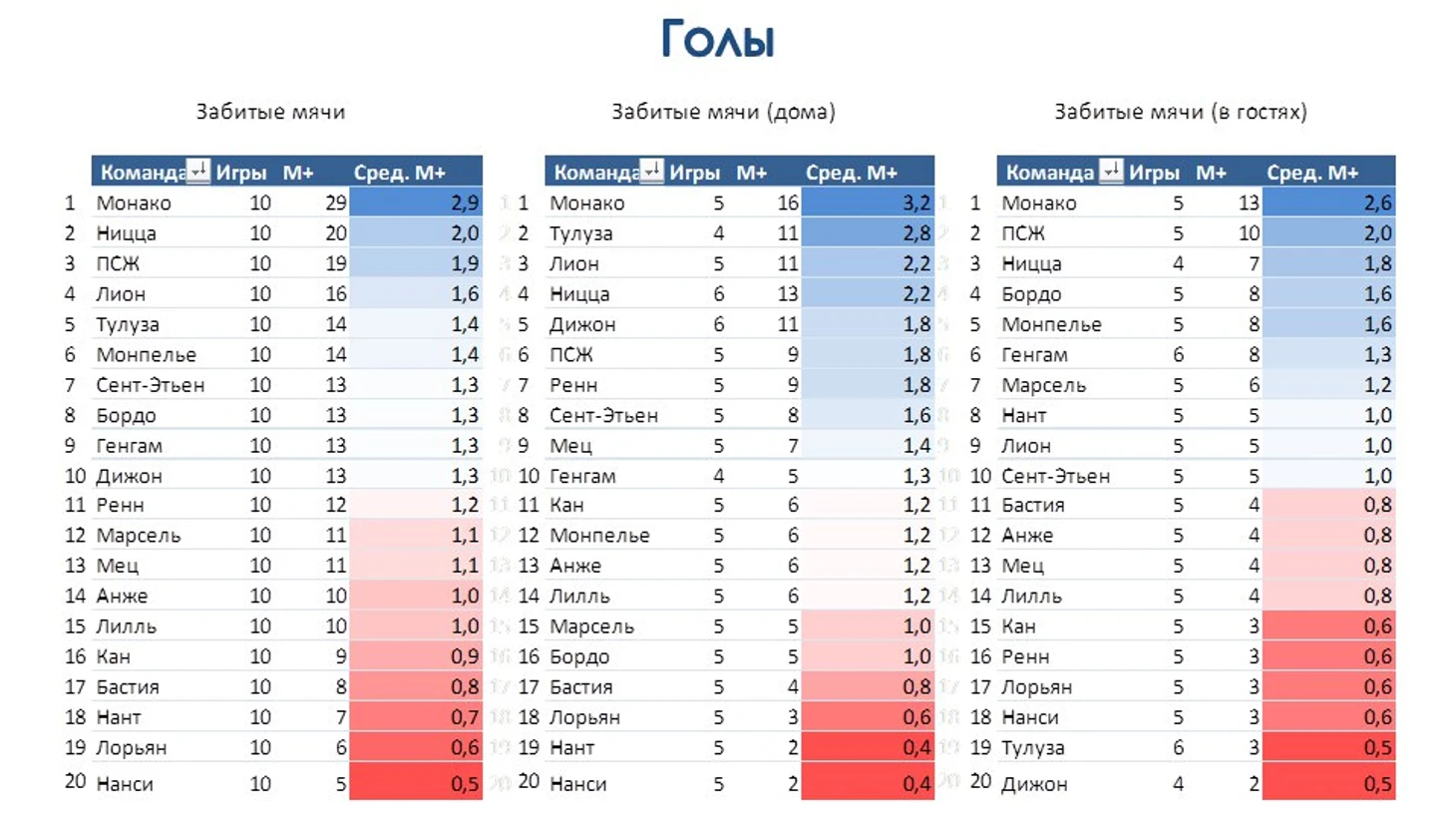Click the Сред. М+ header in the first table
The image size is (1456, 819).
399,173
